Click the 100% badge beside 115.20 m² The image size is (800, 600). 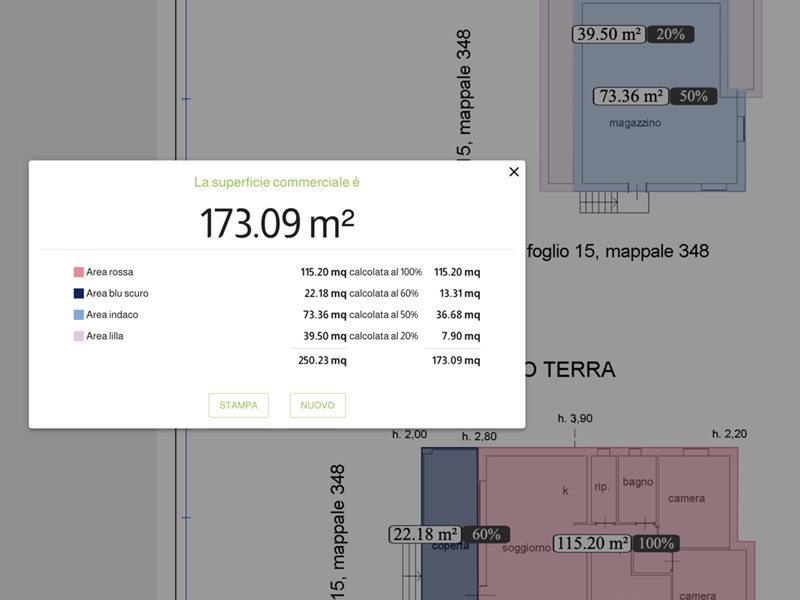(x=656, y=544)
